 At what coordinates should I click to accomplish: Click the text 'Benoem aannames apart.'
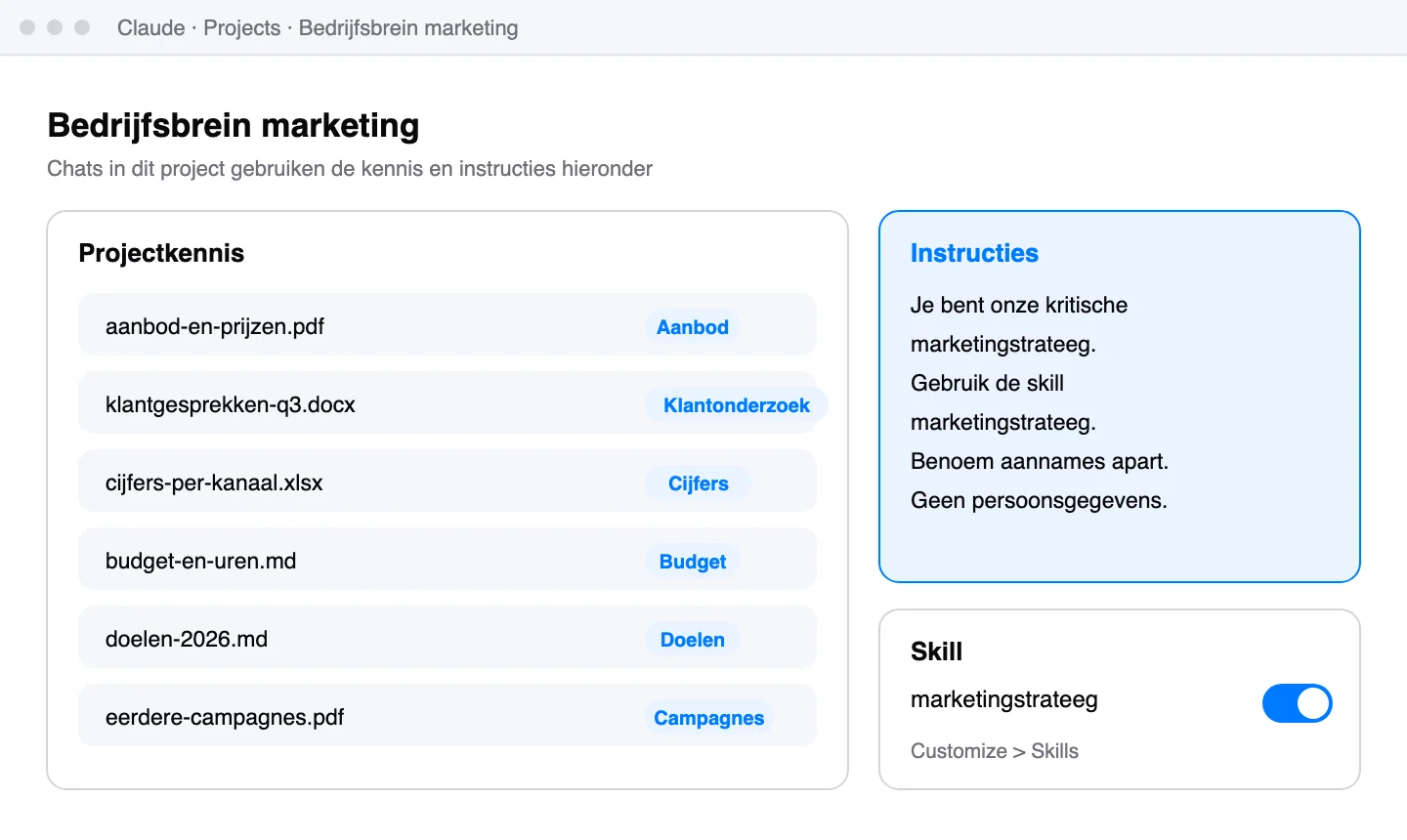click(1040, 461)
